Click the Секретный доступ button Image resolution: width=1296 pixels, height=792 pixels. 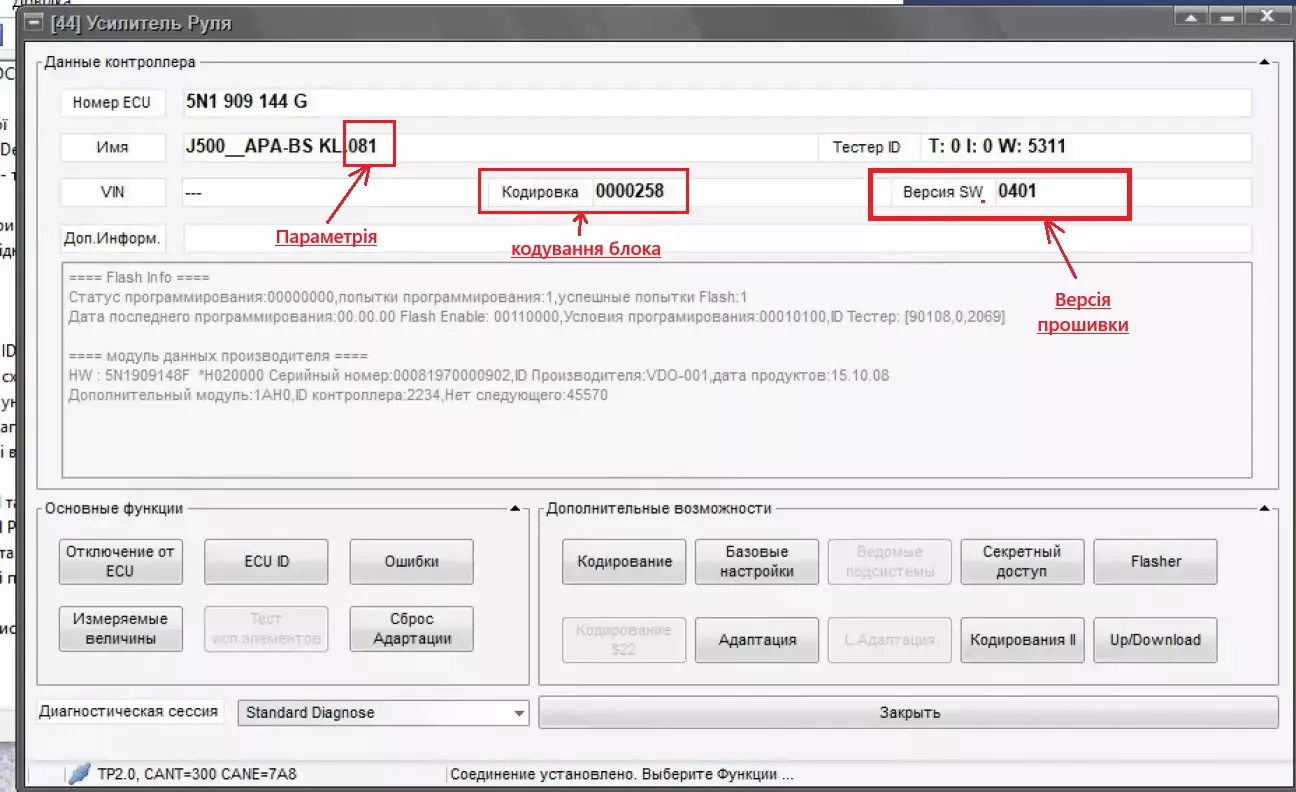[x=1021, y=562]
